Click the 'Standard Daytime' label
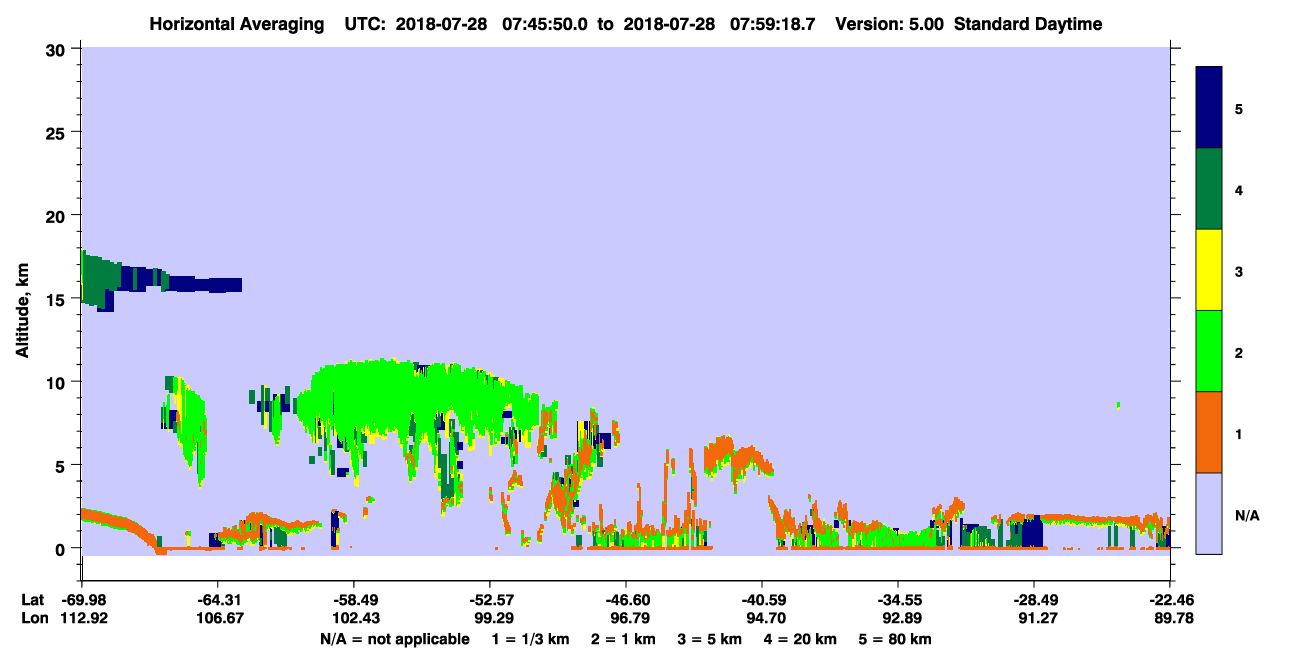The width and height of the screenshot is (1300, 667). tap(1028, 24)
